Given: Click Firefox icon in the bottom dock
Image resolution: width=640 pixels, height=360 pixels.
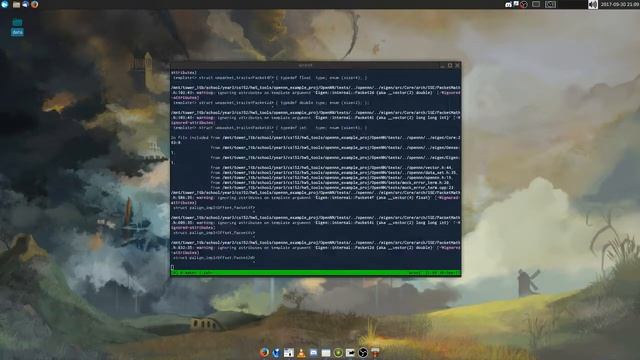Looking at the screenshot, I should 264,352.
